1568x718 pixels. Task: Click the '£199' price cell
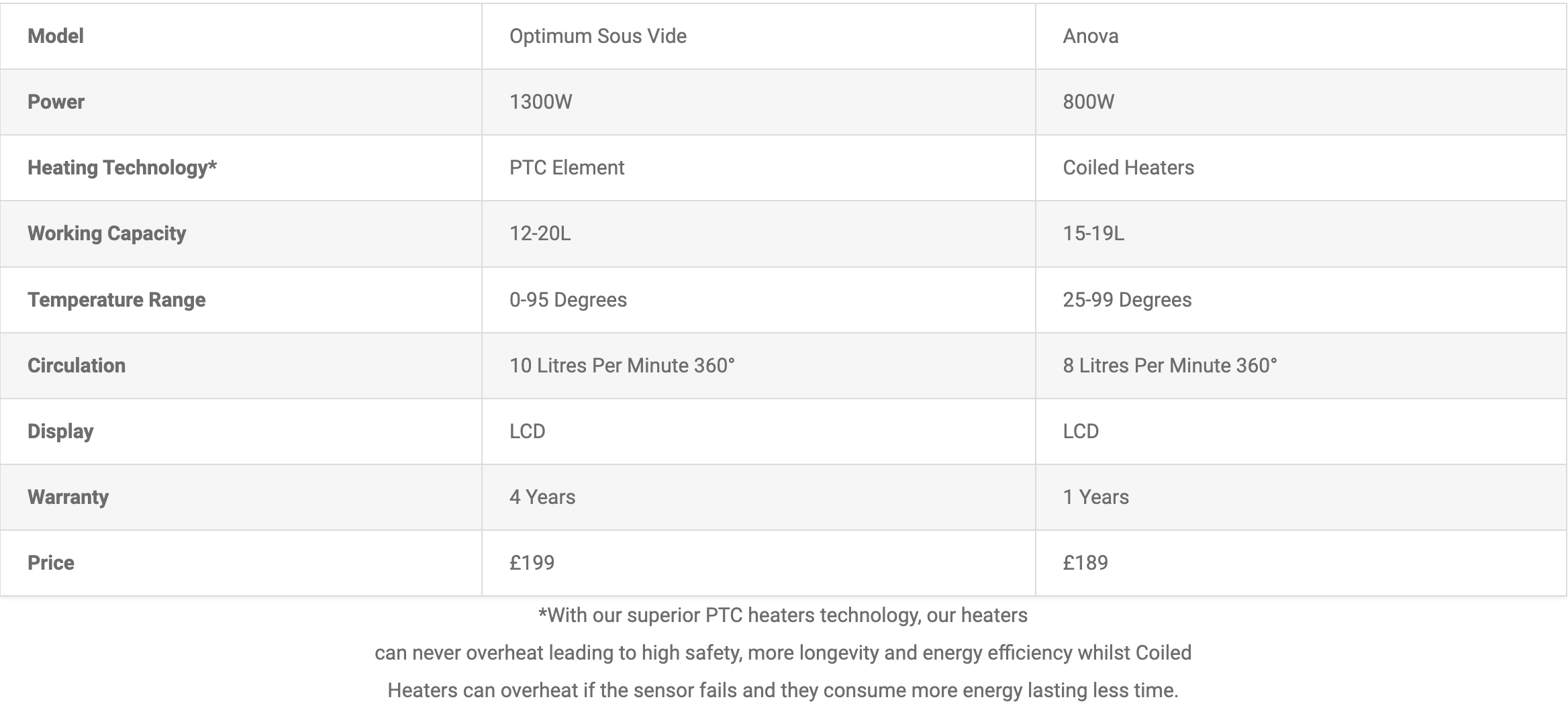(x=532, y=563)
